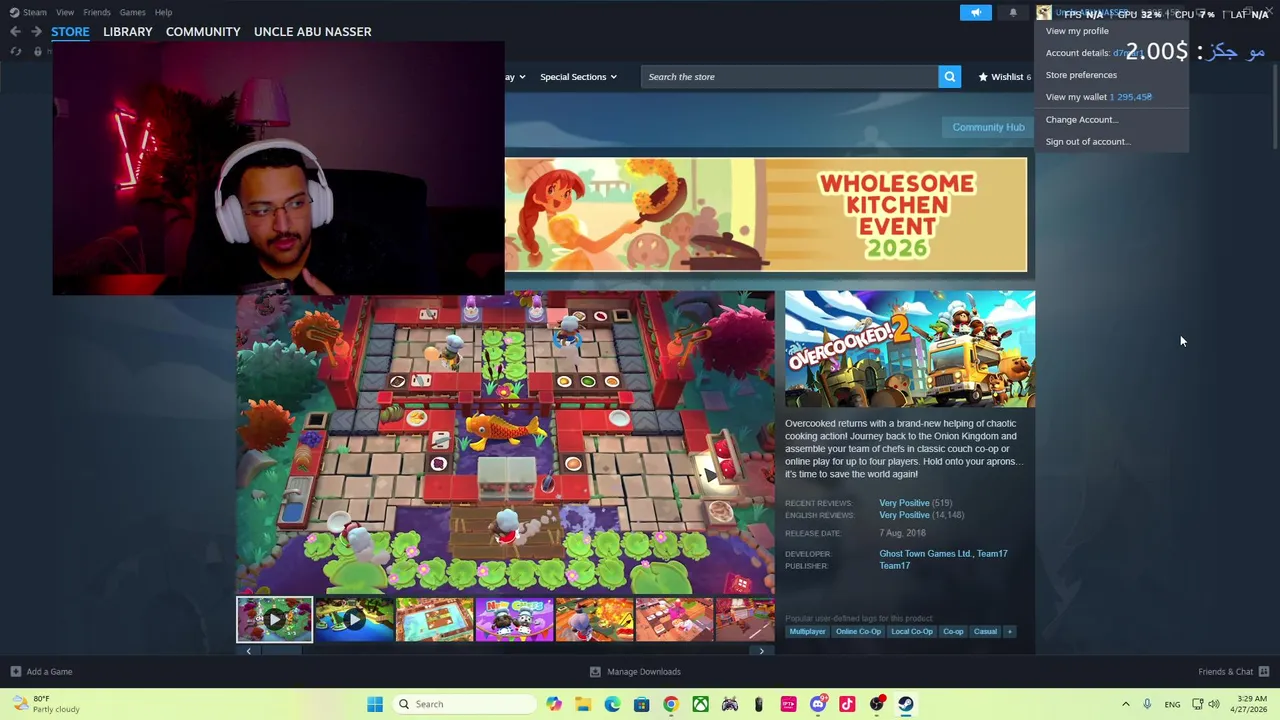This screenshot has width=1280, height=720.
Task: Select View my wallet in account menu
Action: point(1098,97)
